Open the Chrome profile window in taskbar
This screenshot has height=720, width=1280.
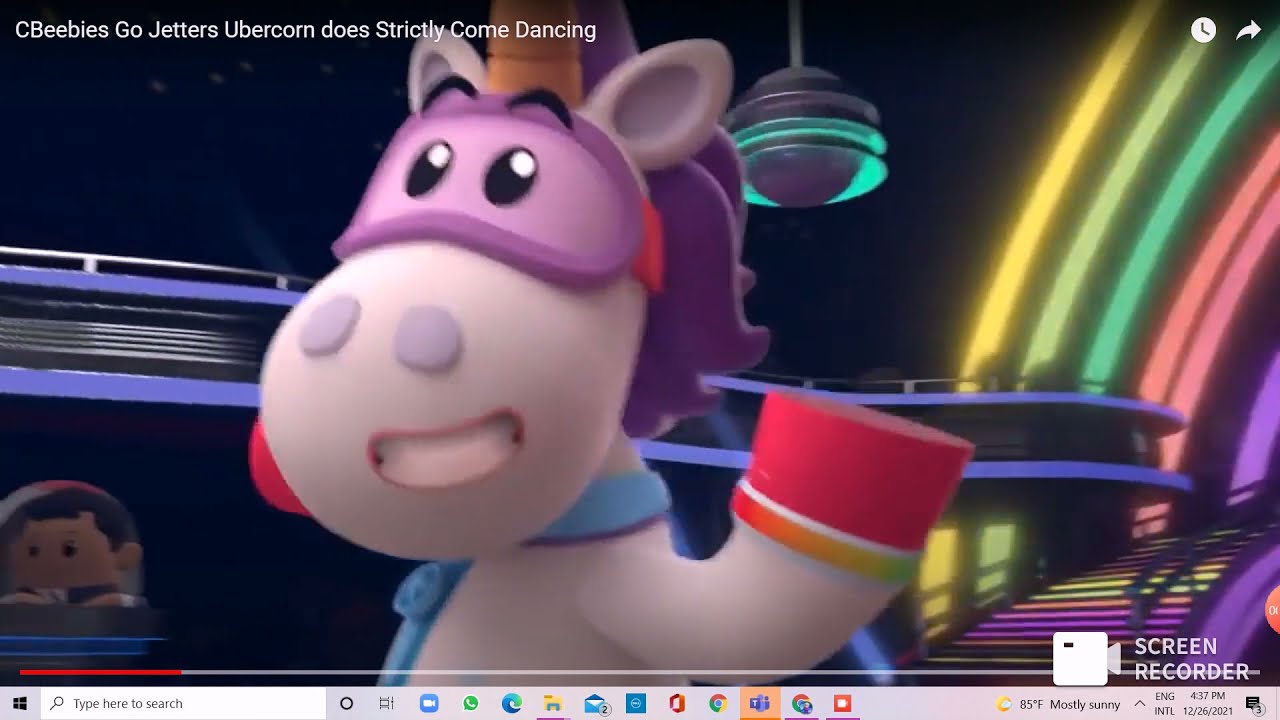click(801, 704)
